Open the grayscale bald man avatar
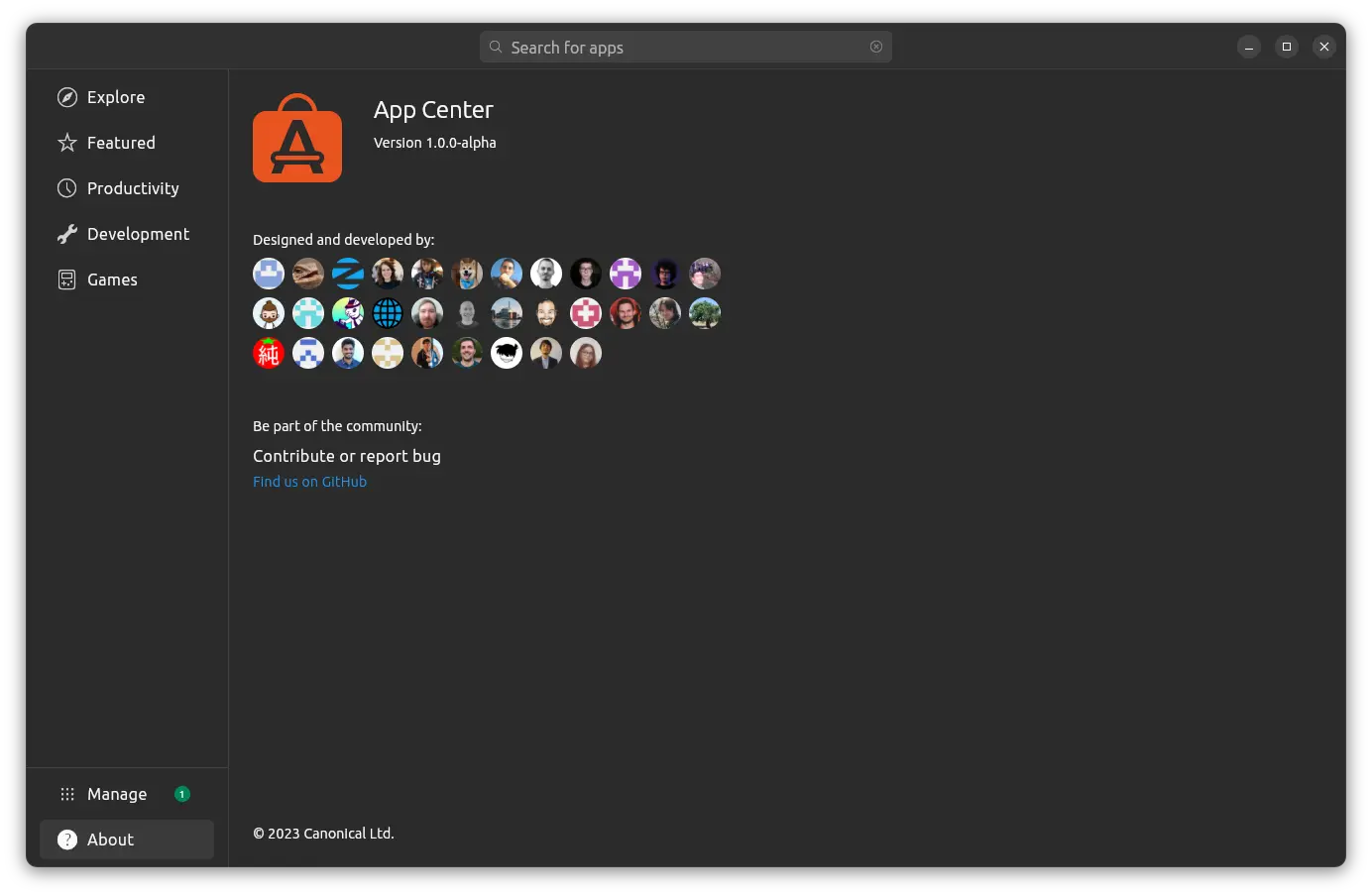1372x896 pixels. click(x=467, y=313)
